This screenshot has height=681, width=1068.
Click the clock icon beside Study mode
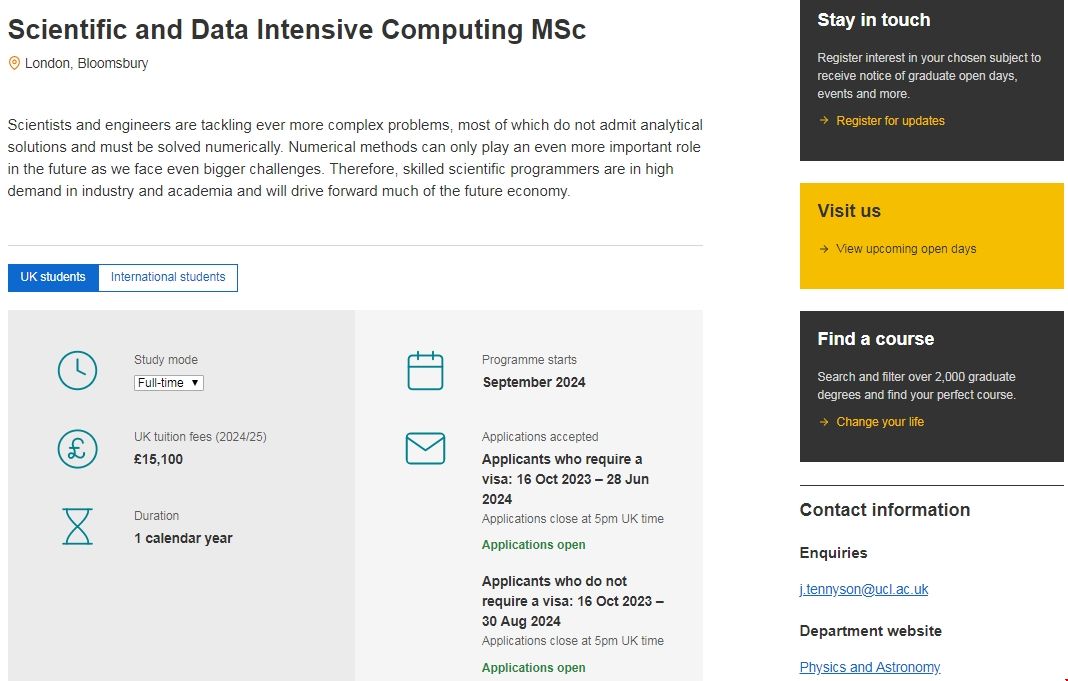(x=77, y=370)
